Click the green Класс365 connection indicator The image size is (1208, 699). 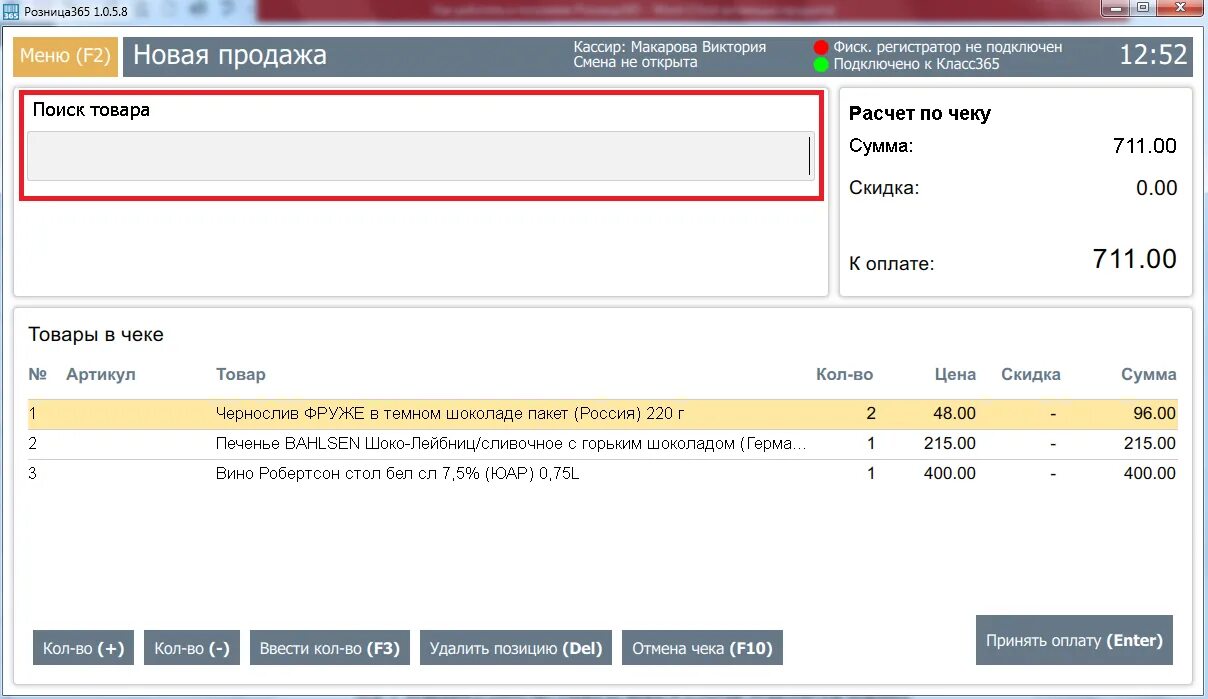pyautogui.click(x=822, y=64)
